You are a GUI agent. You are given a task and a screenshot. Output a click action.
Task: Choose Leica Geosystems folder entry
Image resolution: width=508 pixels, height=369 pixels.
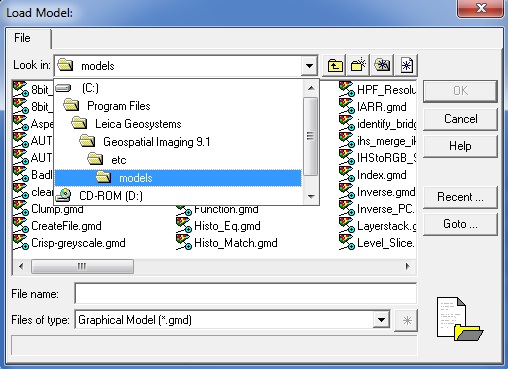(x=138, y=124)
